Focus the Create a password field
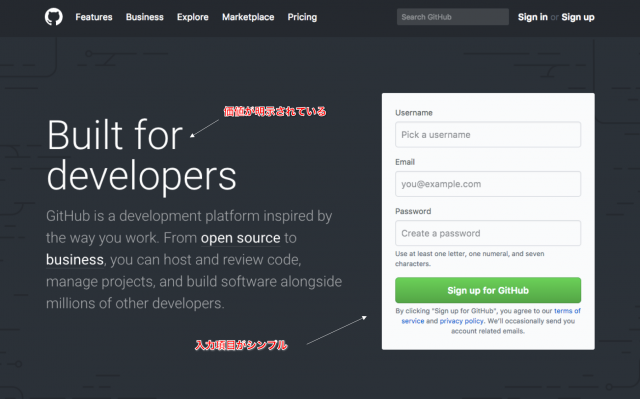640x399 pixels. coord(488,233)
